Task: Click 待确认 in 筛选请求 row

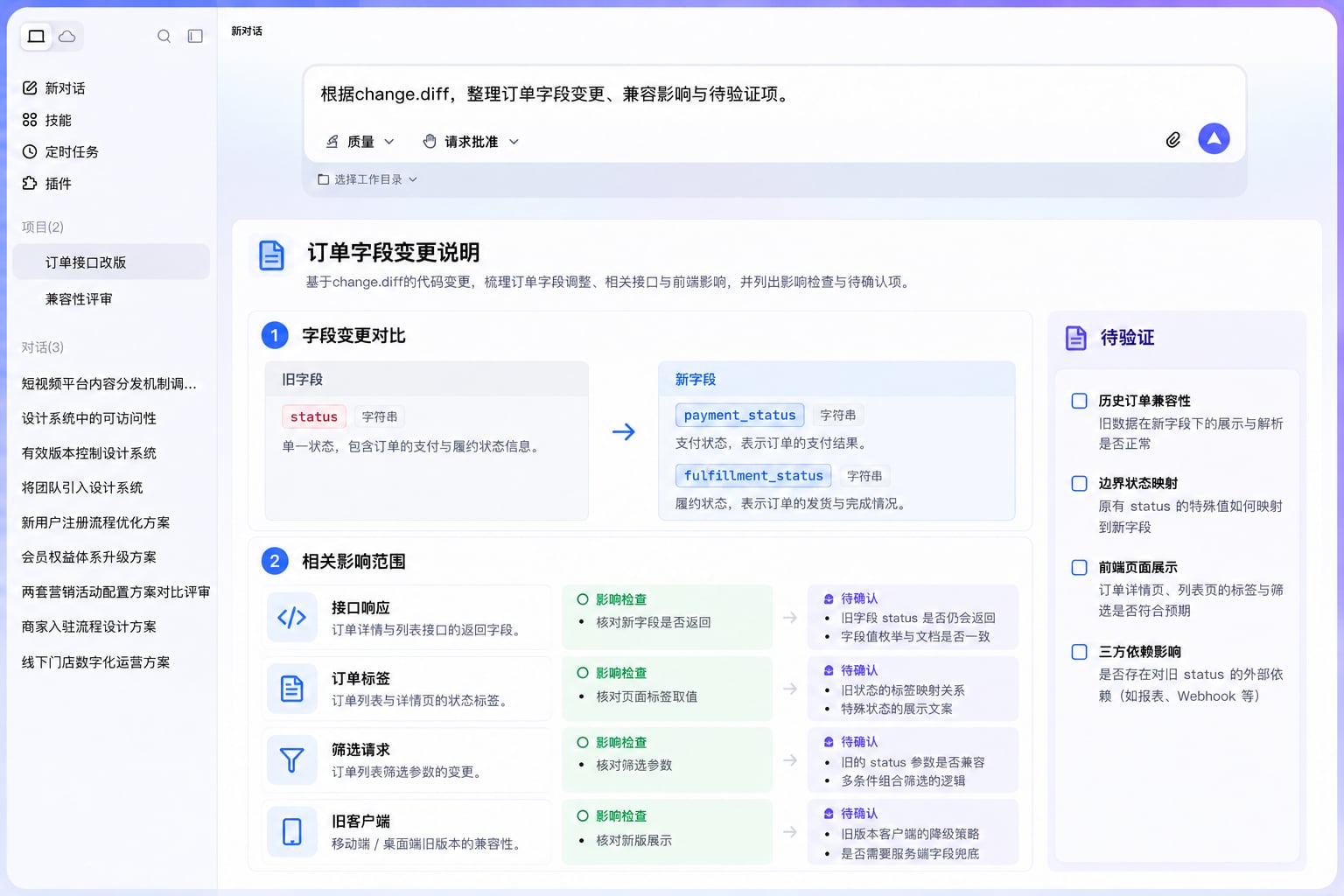Action: (859, 742)
